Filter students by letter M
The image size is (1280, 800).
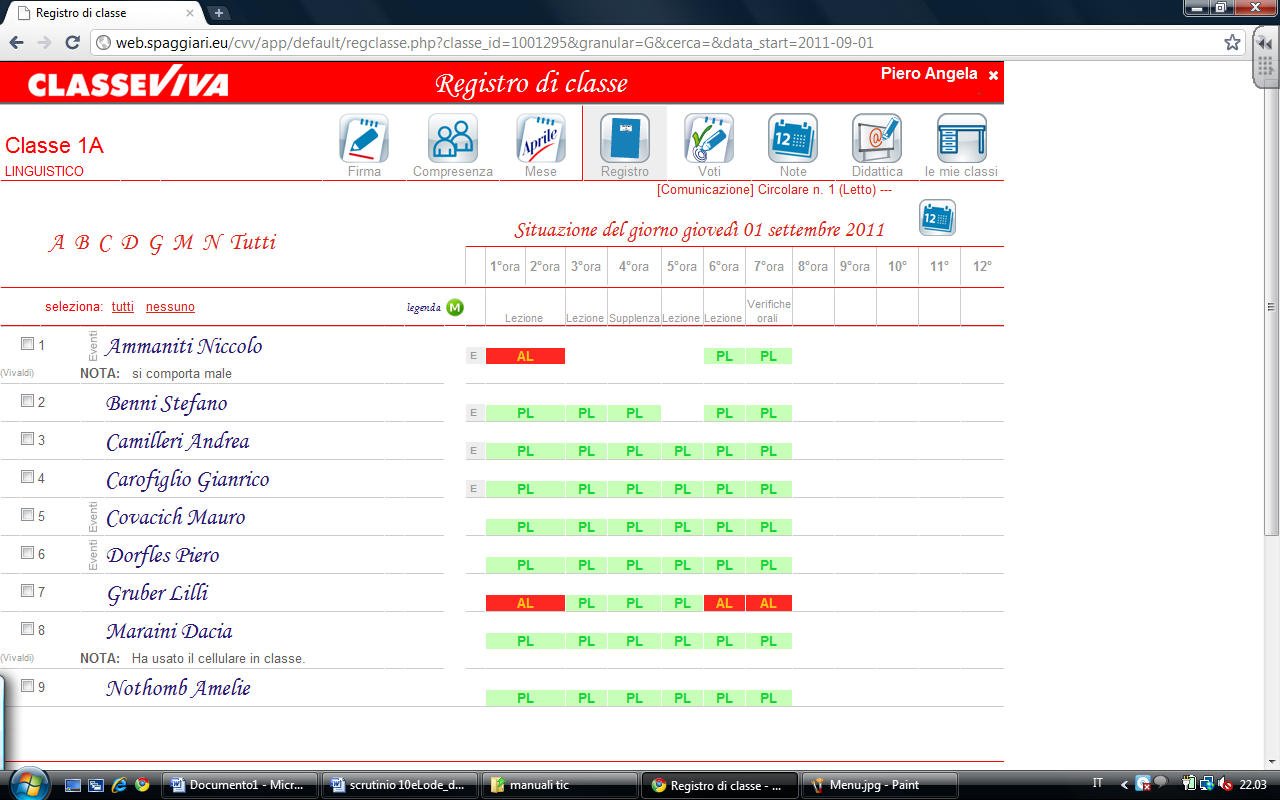click(182, 243)
